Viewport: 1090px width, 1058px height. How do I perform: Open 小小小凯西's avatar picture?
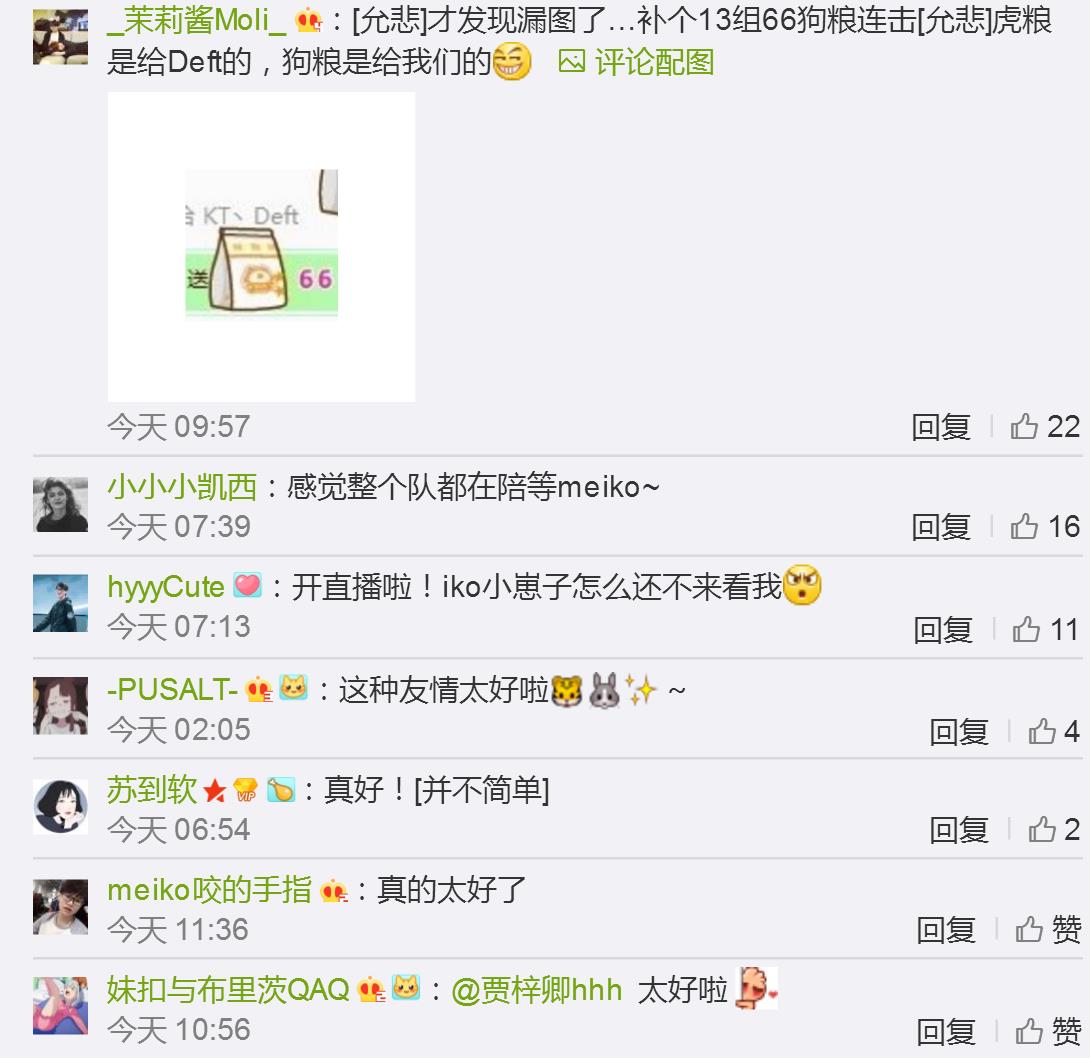click(60, 504)
